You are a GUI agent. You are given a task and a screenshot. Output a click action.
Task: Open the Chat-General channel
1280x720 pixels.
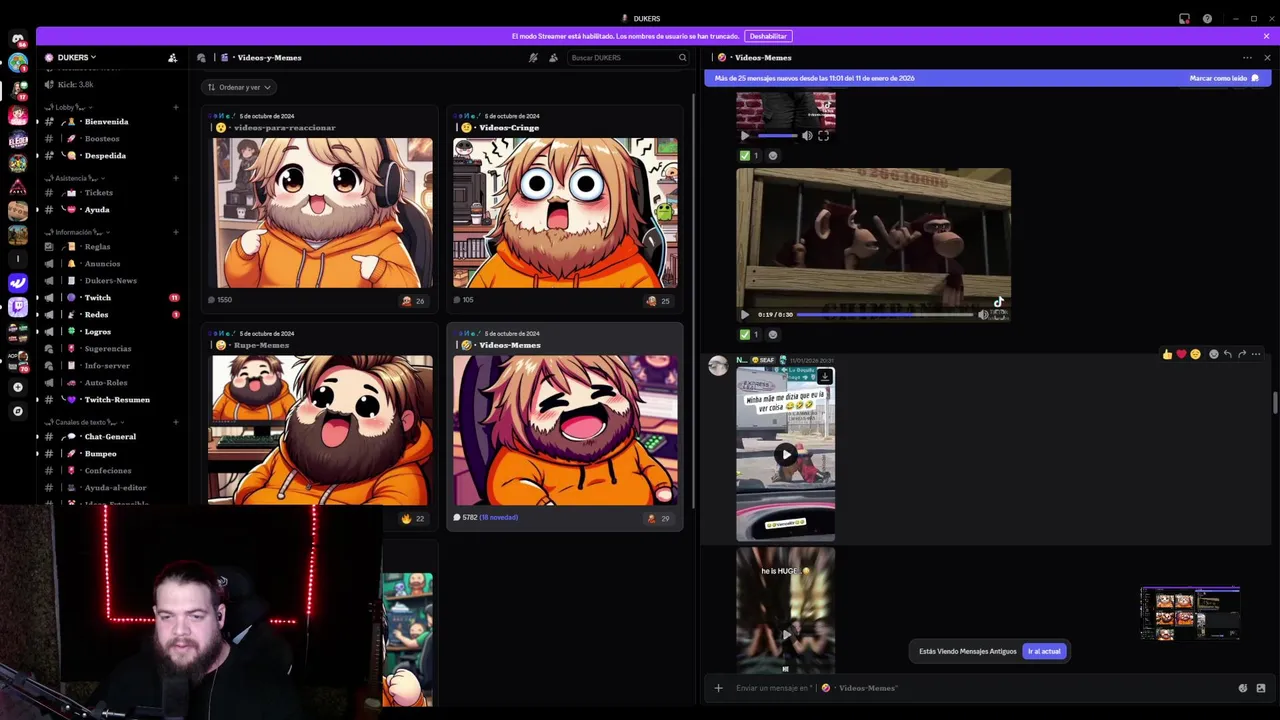tap(112, 437)
